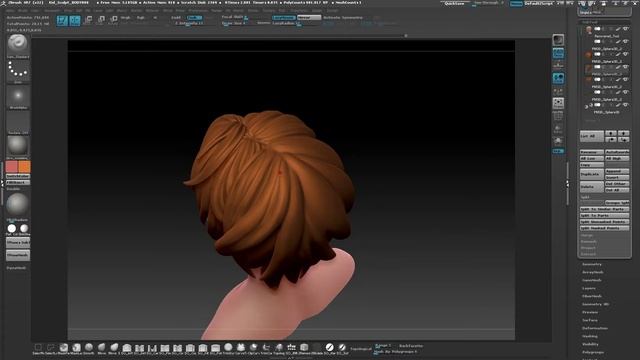The height and width of the screenshot is (360, 640).
Task: Pick the MaskLasso brush in bottom shelf
Action: (76, 348)
